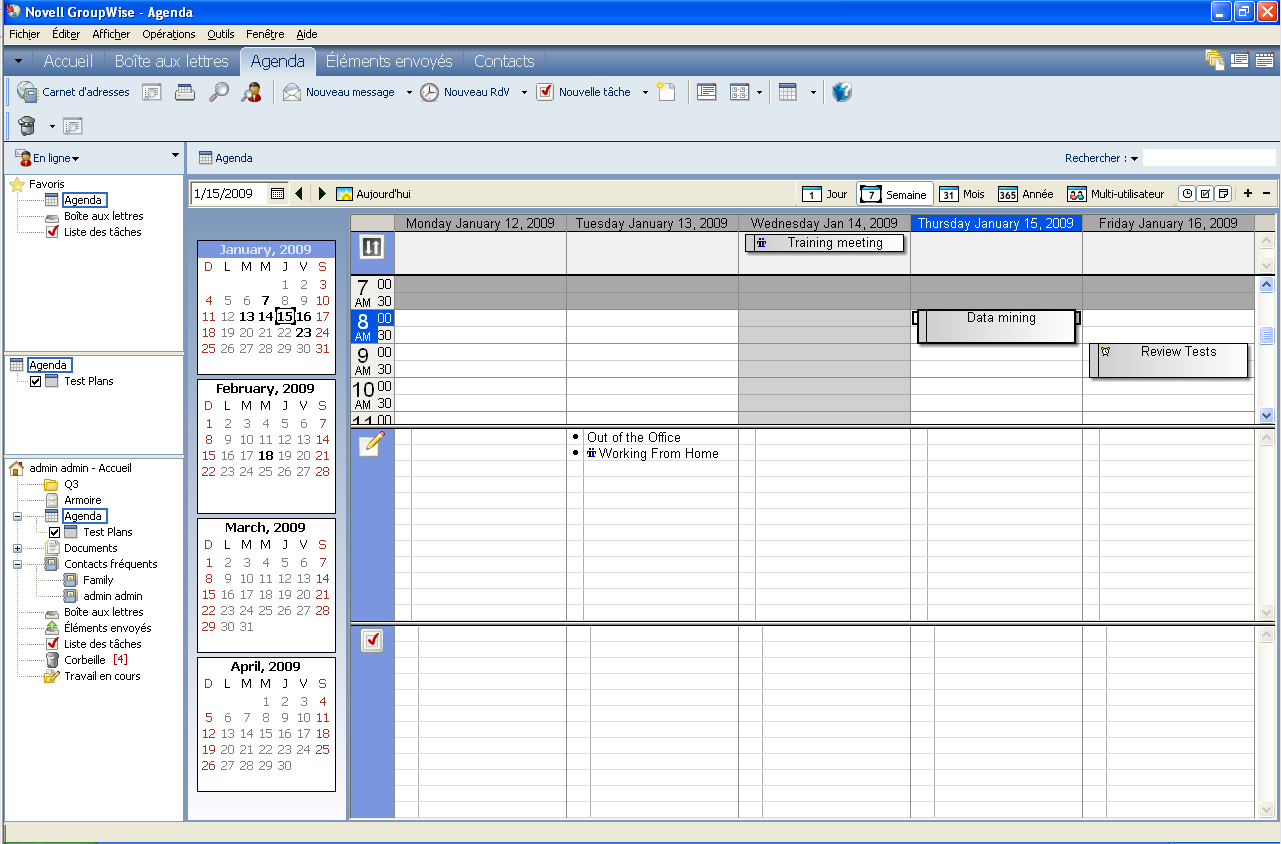Click appointments scrollbar down arrow
The image size is (1282, 844).
click(1267, 415)
